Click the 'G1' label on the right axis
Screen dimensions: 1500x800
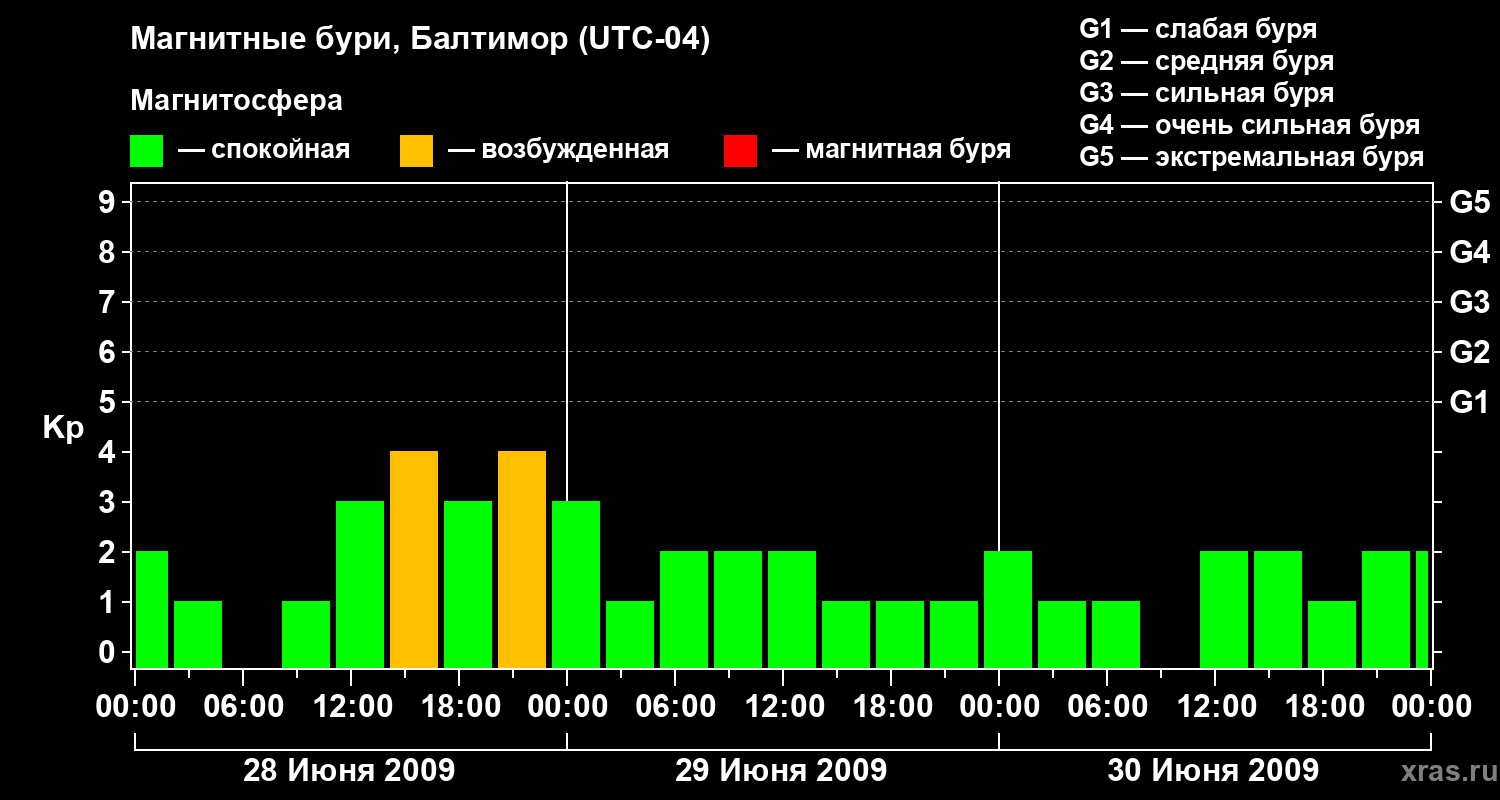(x=1469, y=403)
